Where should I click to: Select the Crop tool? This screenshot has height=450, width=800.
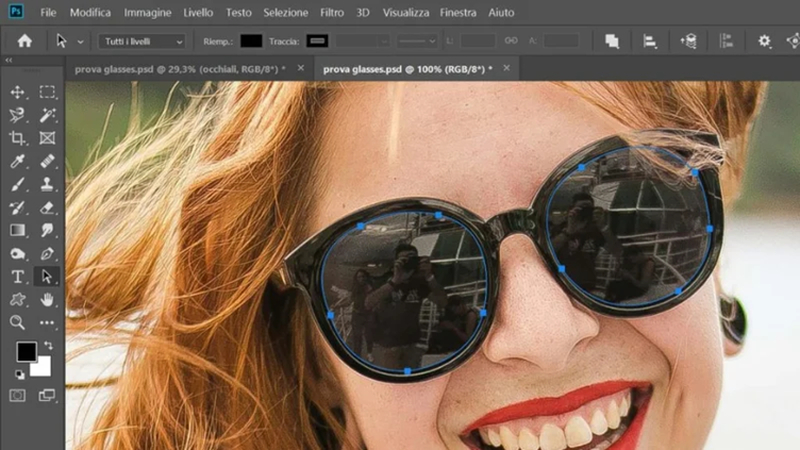coord(17,138)
